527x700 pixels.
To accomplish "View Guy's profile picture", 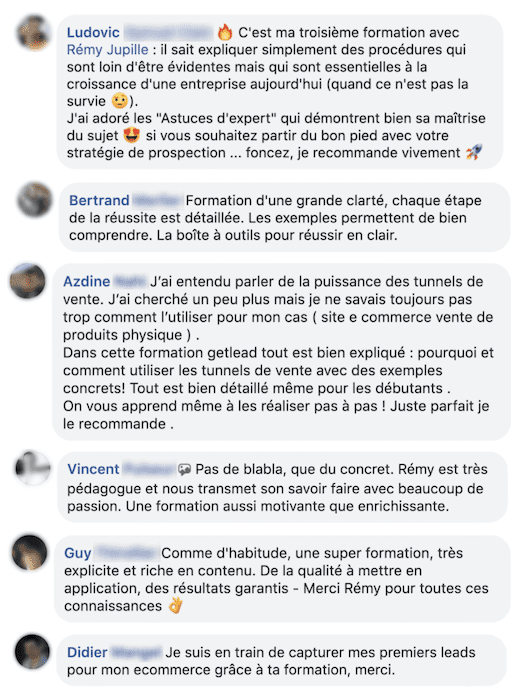I will tap(30, 553).
